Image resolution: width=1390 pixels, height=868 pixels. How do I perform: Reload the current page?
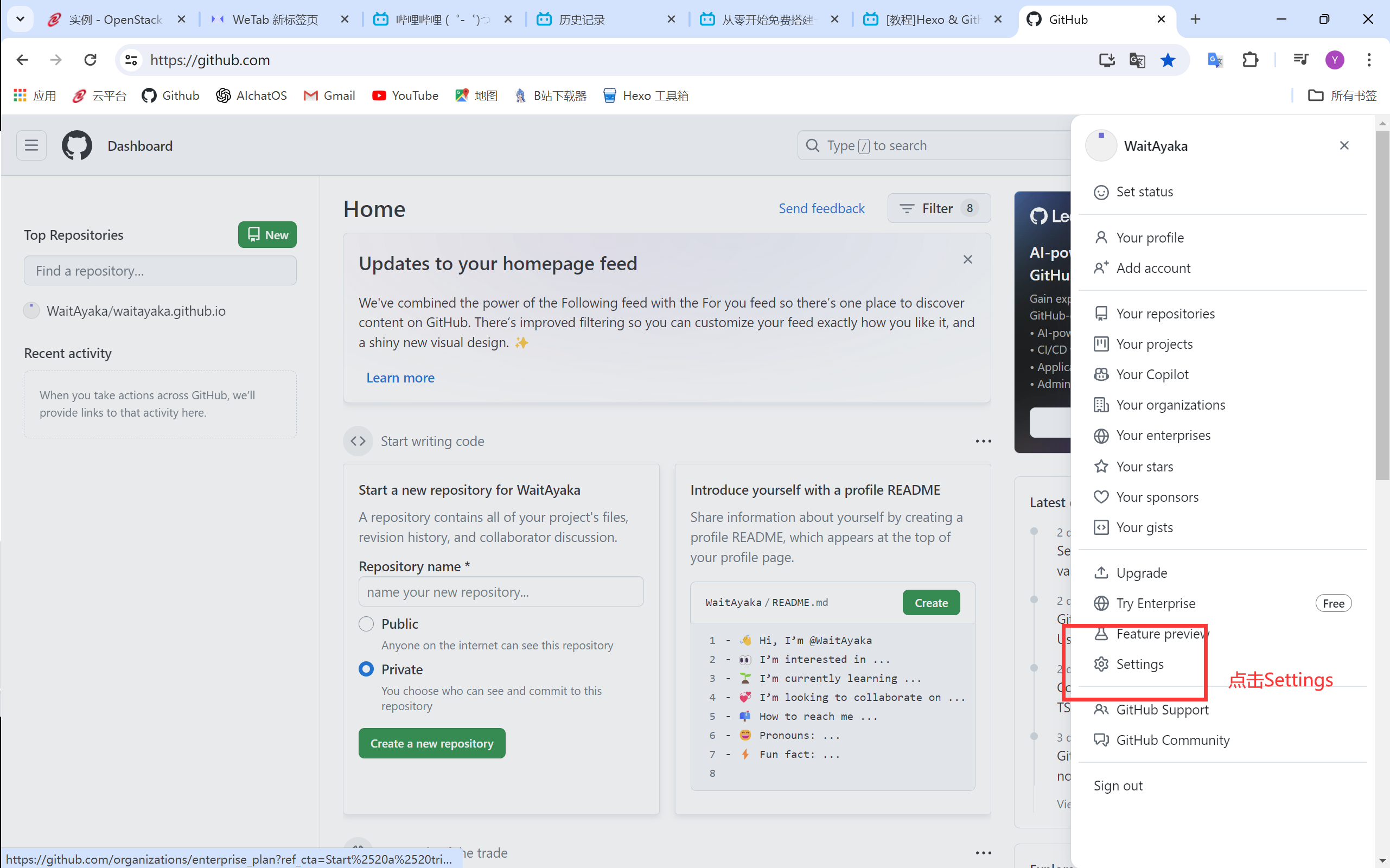tap(90, 60)
